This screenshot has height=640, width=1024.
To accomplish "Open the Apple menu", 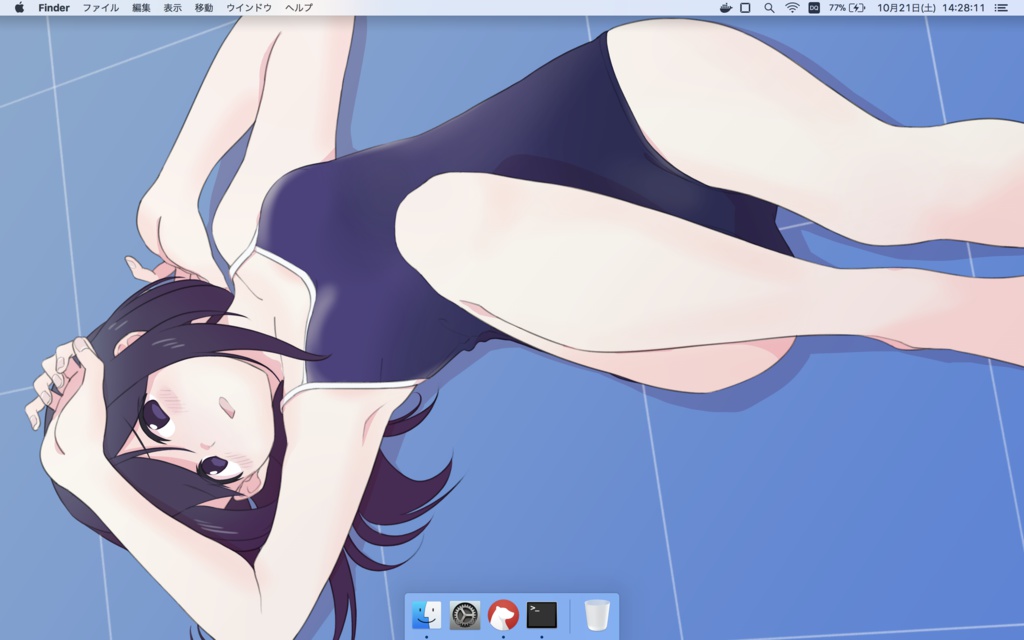I will [19, 8].
